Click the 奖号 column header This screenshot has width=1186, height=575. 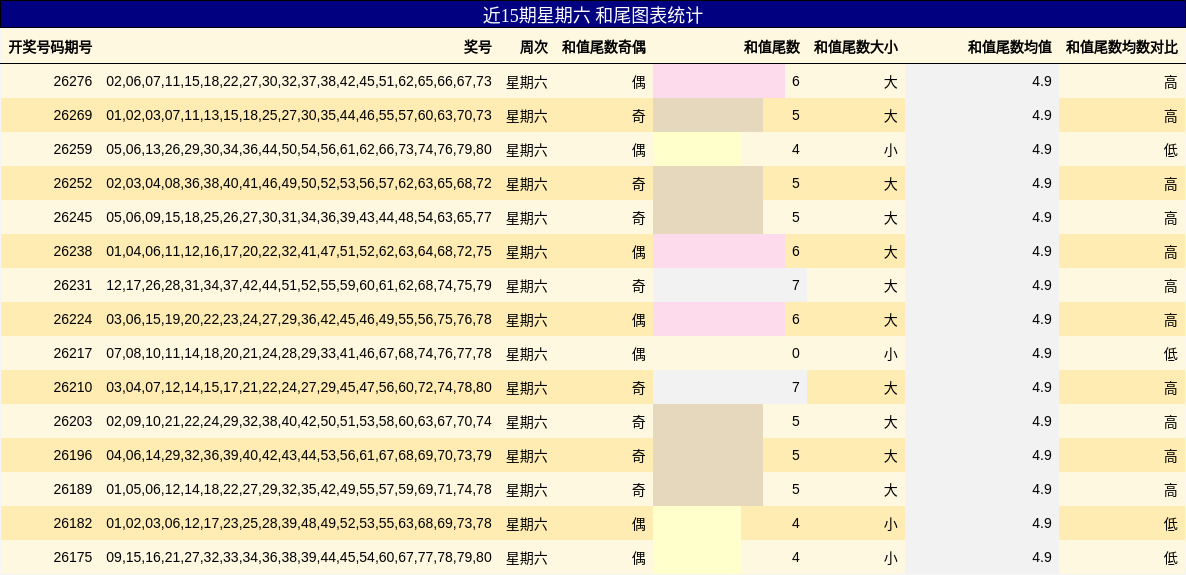point(477,47)
